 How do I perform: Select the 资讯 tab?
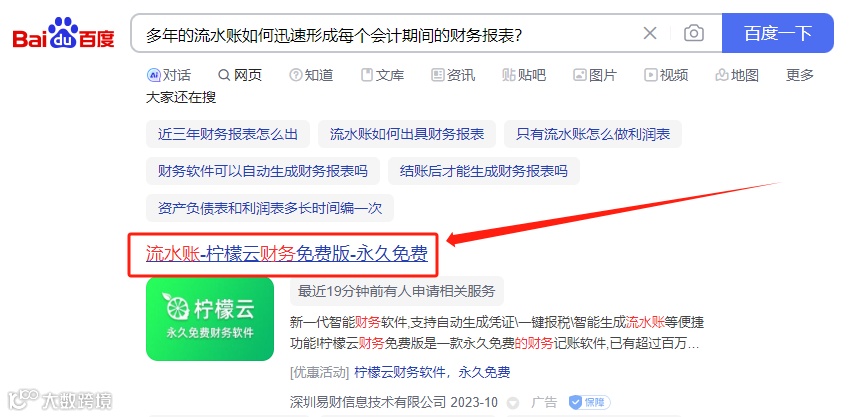point(453,75)
